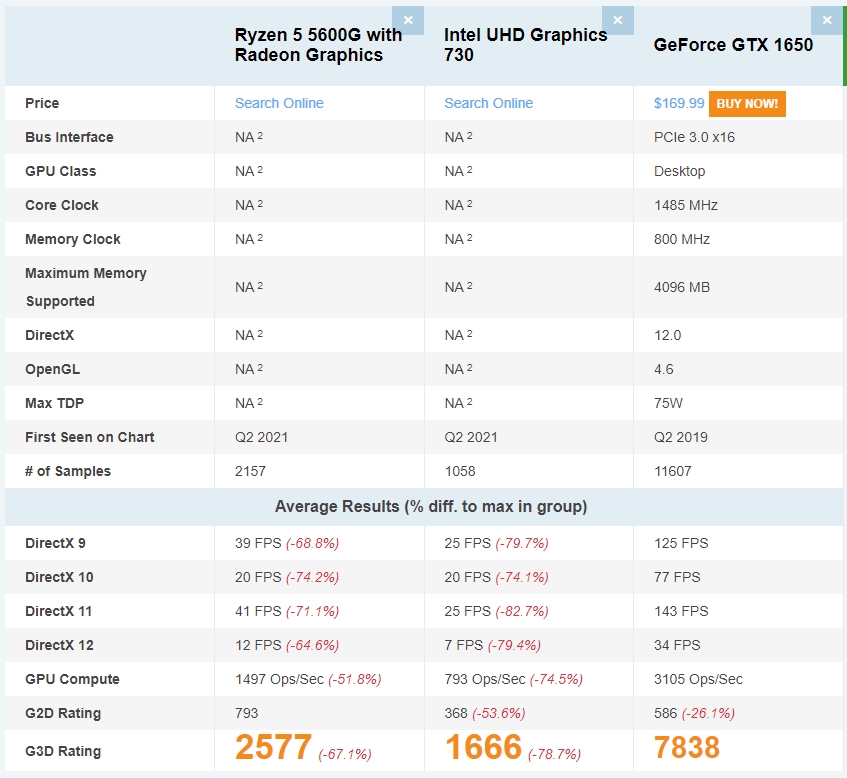The width and height of the screenshot is (847, 778).
Task: Click the 12.0 DirectX version value
Action: click(x=667, y=336)
